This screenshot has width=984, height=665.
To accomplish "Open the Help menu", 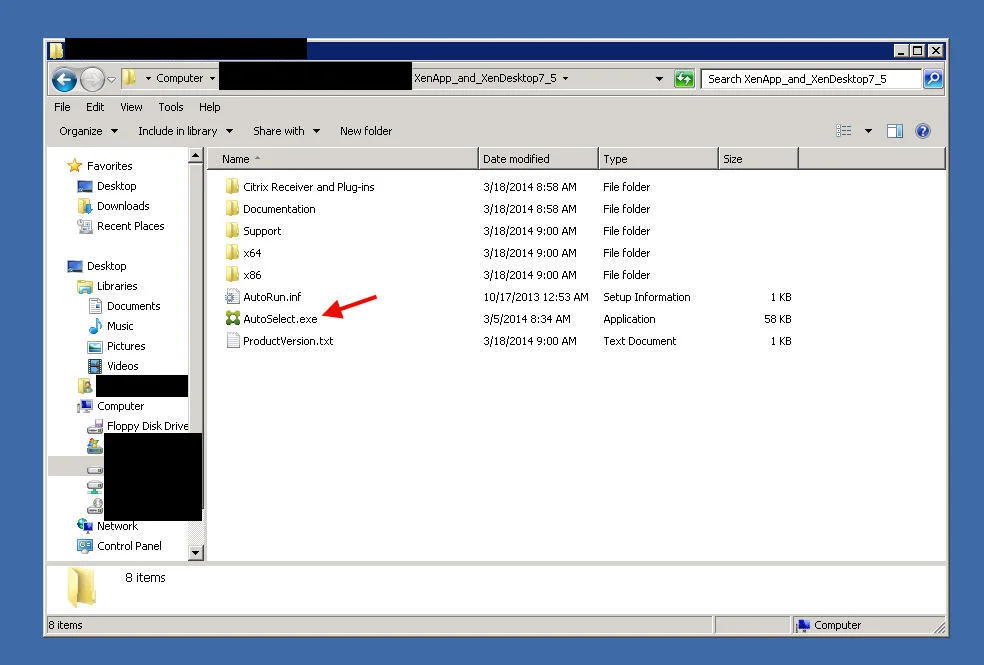I will click(210, 107).
